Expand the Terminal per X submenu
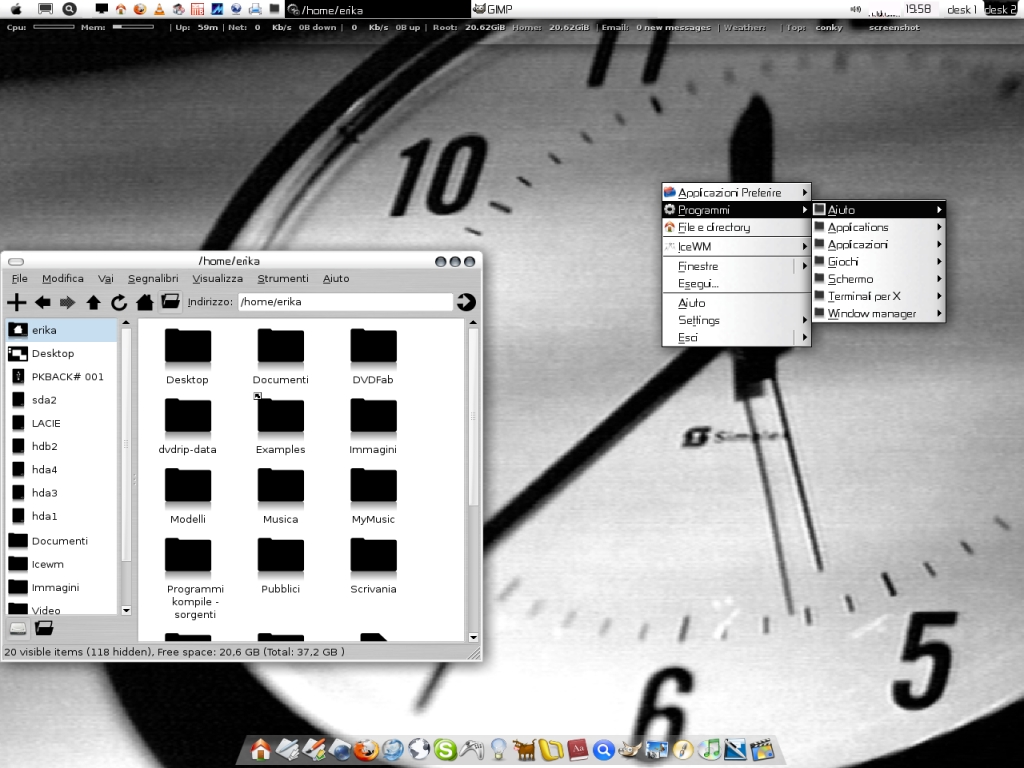 (x=878, y=296)
